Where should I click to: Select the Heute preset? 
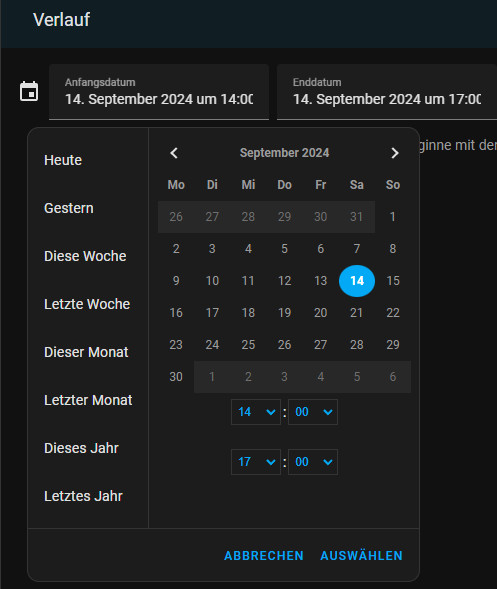(x=63, y=160)
